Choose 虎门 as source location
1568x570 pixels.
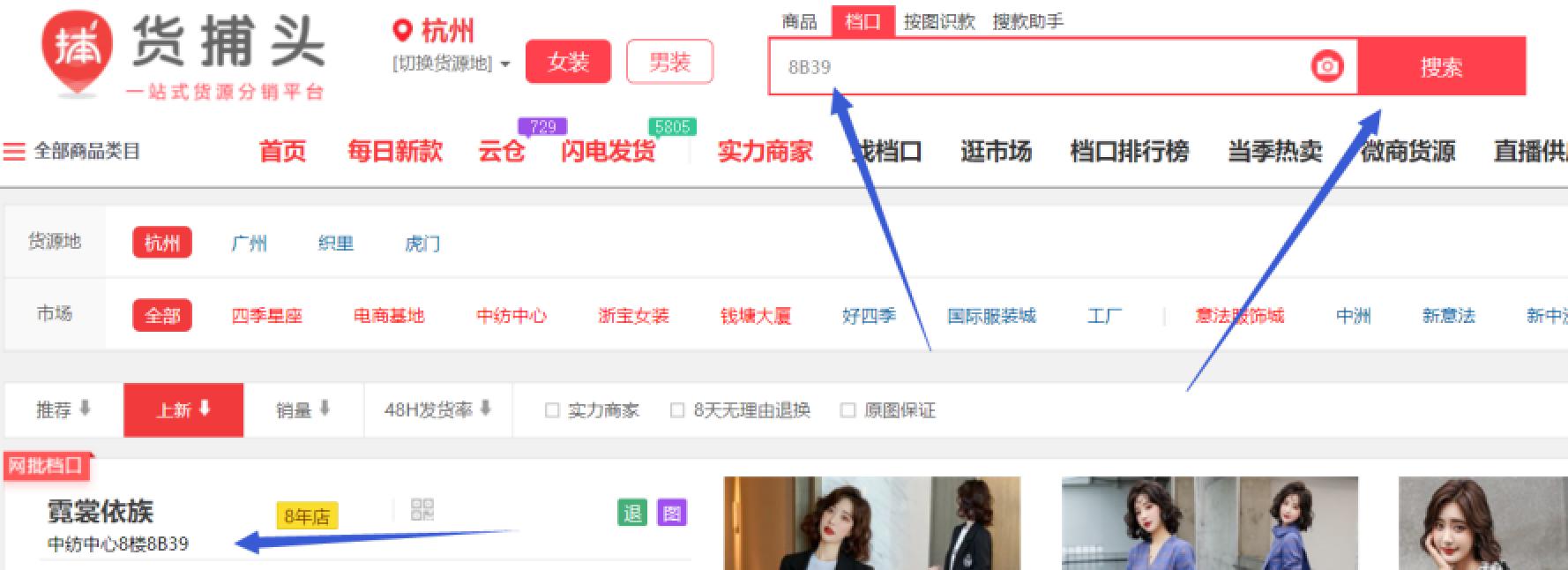422,243
